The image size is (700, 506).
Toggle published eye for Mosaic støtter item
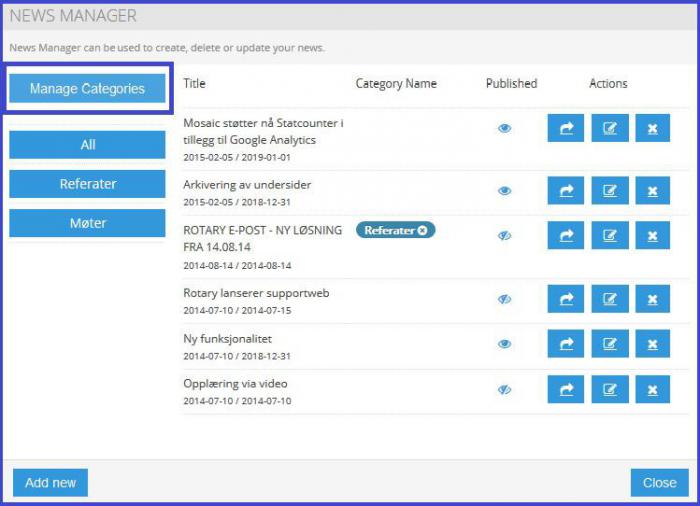click(x=505, y=128)
